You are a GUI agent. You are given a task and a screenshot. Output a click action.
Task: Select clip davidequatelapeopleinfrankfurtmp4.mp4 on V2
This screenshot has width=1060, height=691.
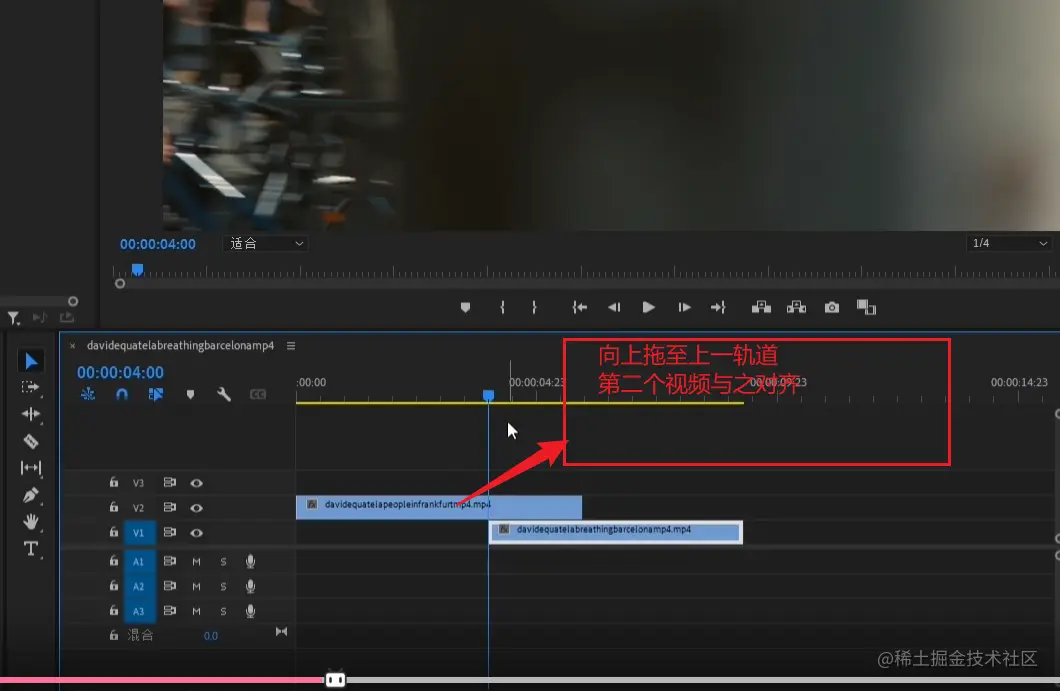point(439,507)
